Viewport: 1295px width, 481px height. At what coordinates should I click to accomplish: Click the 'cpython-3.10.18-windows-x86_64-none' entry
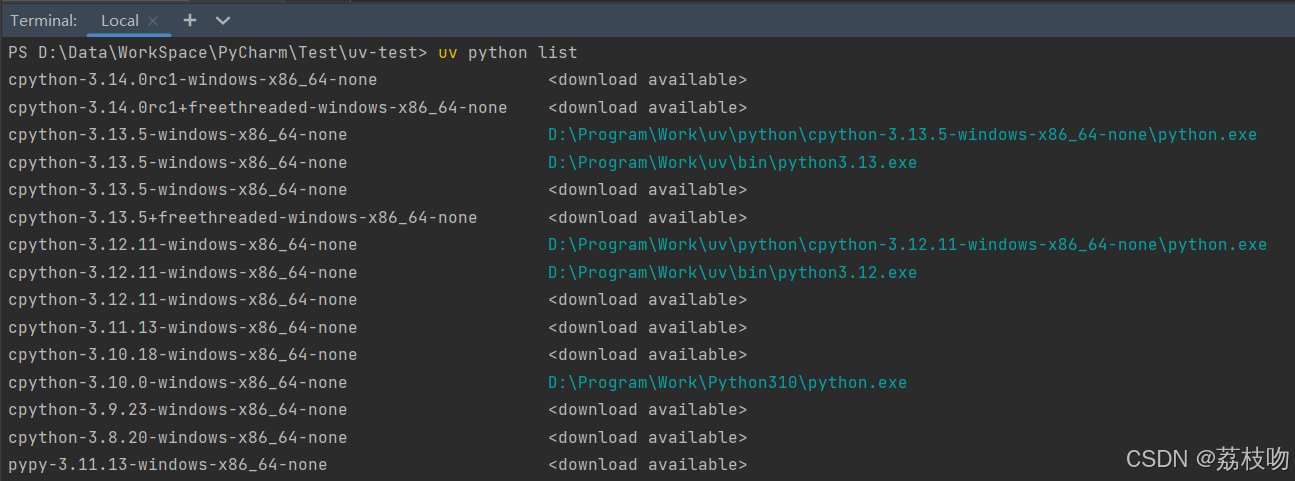(x=183, y=355)
